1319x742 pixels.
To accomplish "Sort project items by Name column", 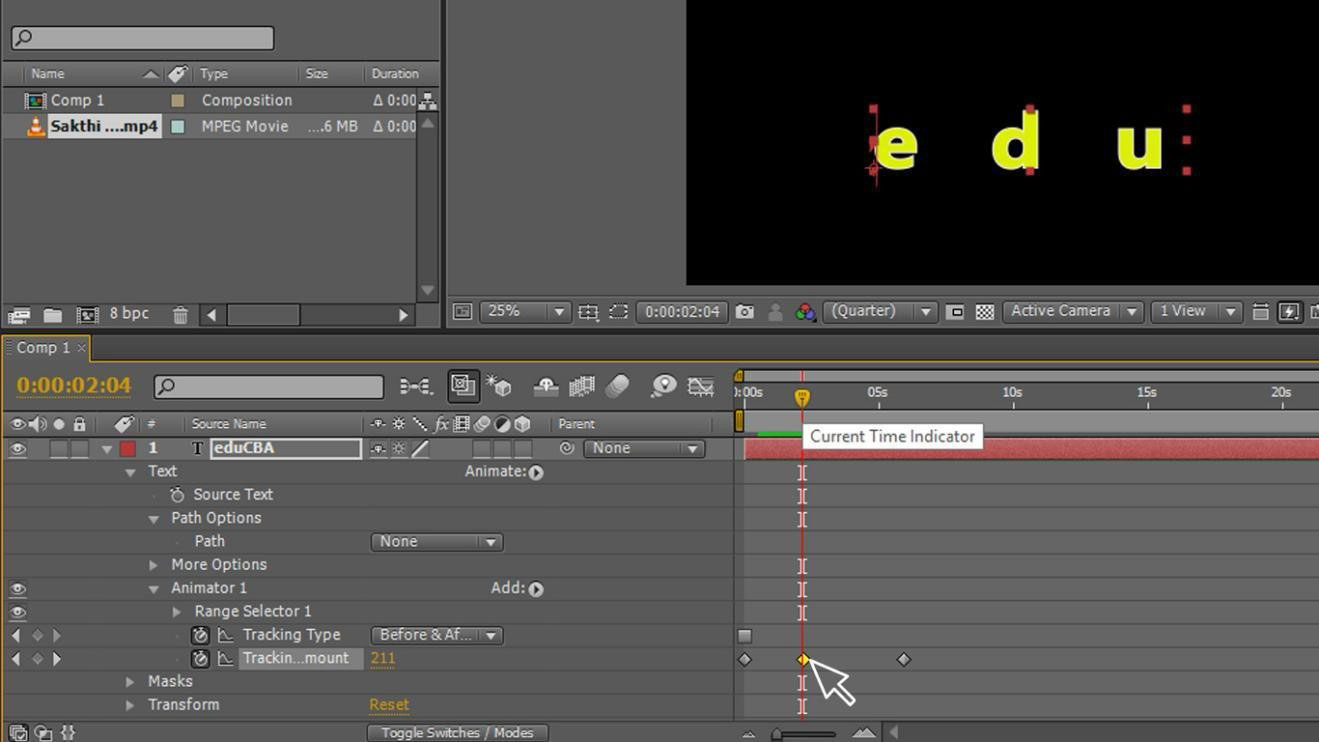I will pyautogui.click(x=47, y=74).
